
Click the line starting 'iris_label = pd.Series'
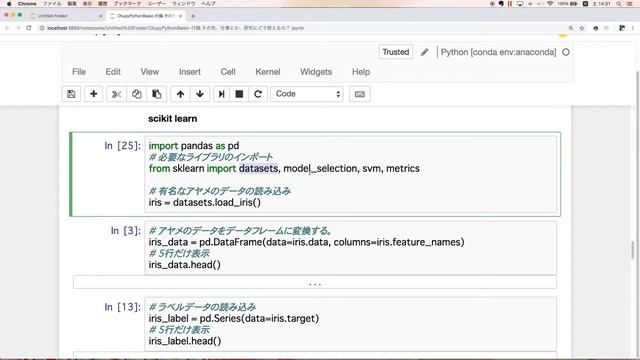pos(233,318)
